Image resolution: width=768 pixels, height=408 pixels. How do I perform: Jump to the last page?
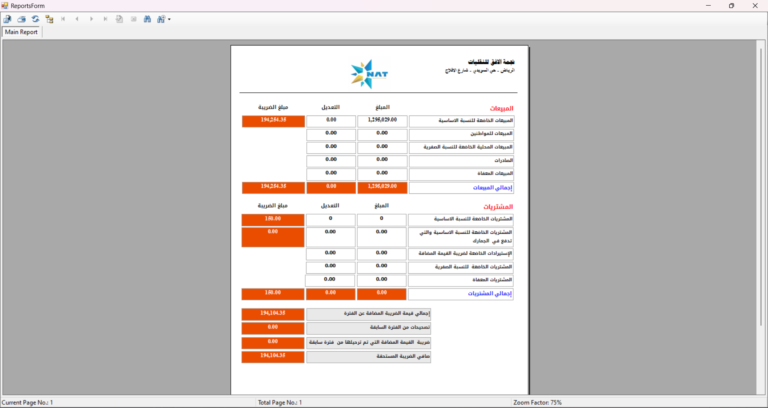[x=106, y=19]
